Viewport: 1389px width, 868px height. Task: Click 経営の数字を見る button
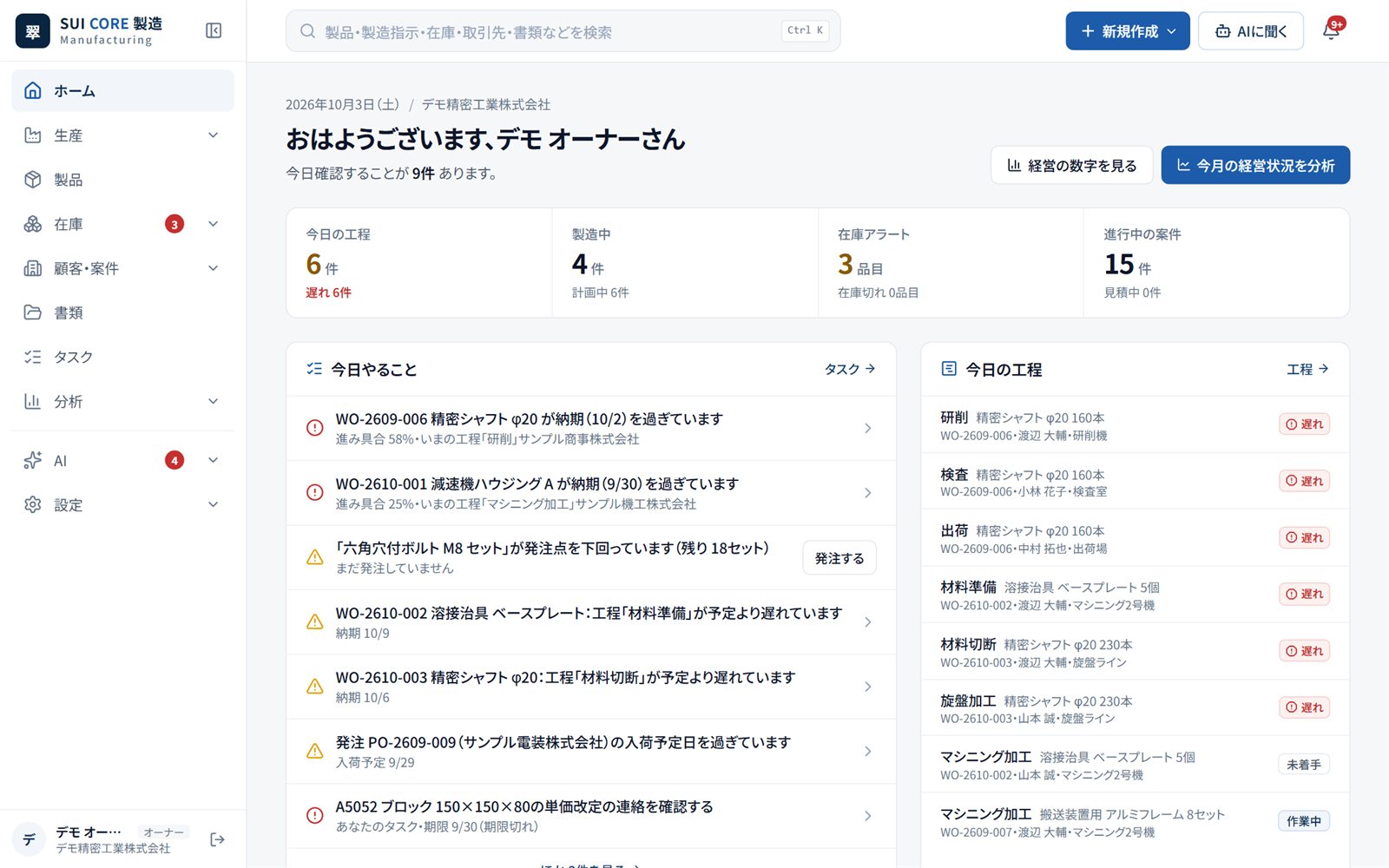pos(1072,165)
